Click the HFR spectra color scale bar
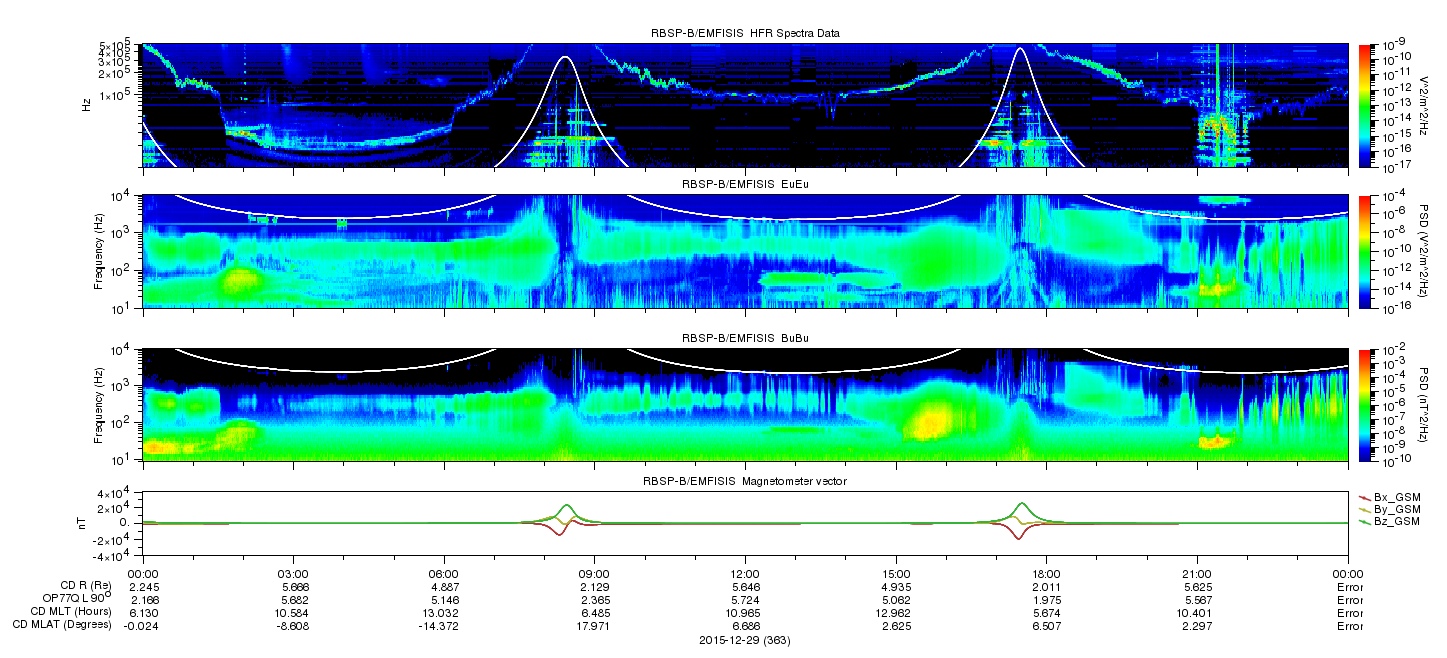The width and height of the screenshot is (1447, 658). (x=1363, y=104)
